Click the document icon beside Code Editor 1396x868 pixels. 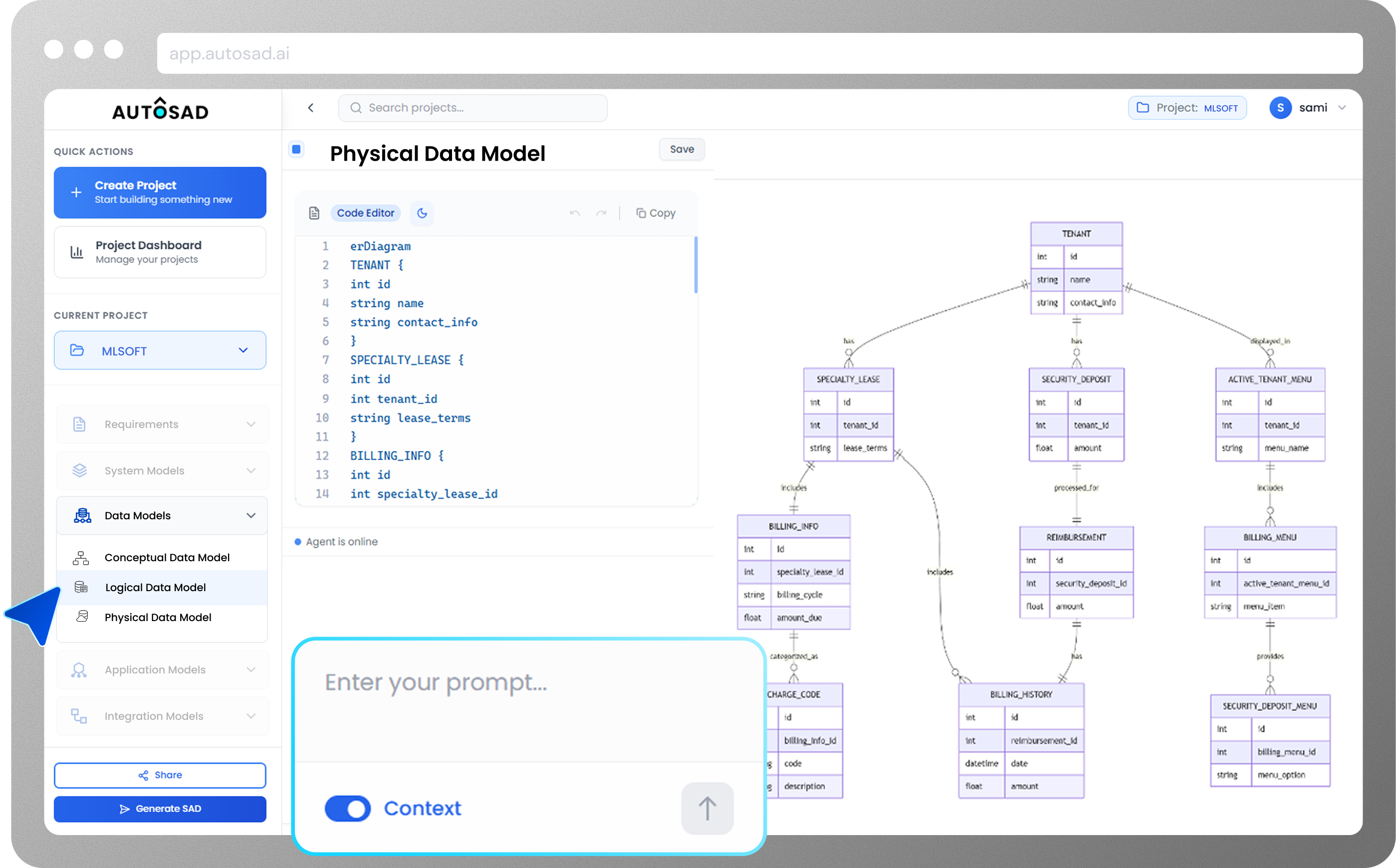point(314,213)
